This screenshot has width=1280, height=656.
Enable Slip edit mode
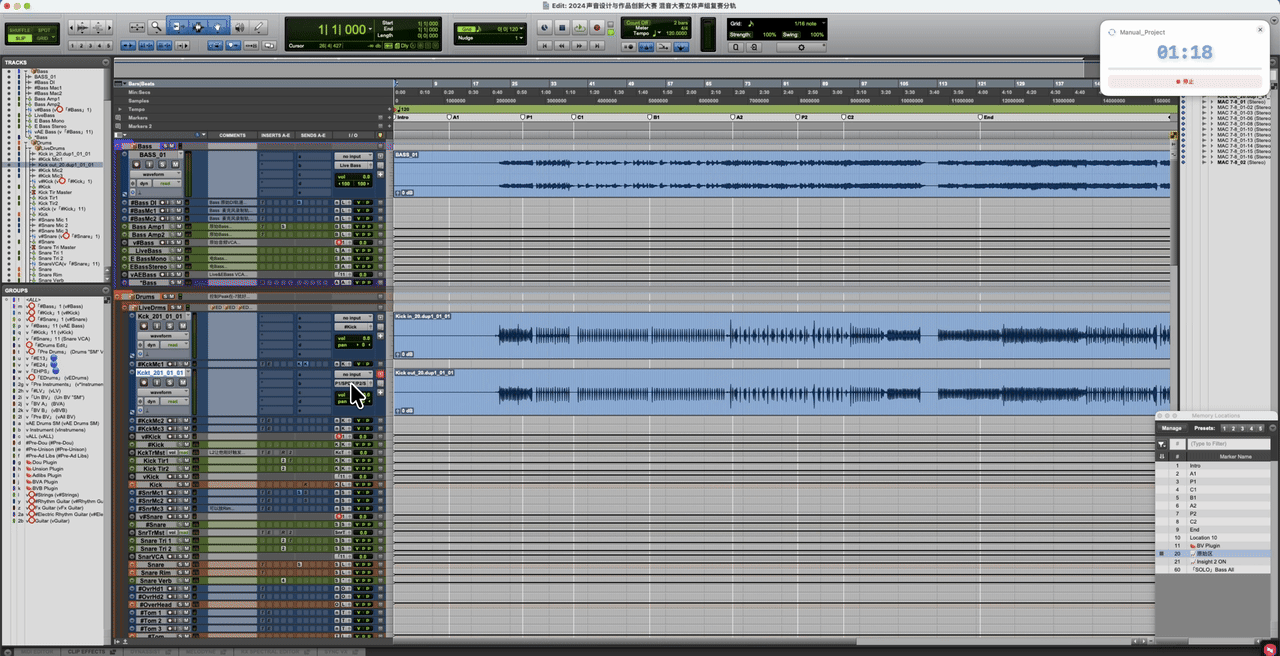pyautogui.click(x=20, y=38)
